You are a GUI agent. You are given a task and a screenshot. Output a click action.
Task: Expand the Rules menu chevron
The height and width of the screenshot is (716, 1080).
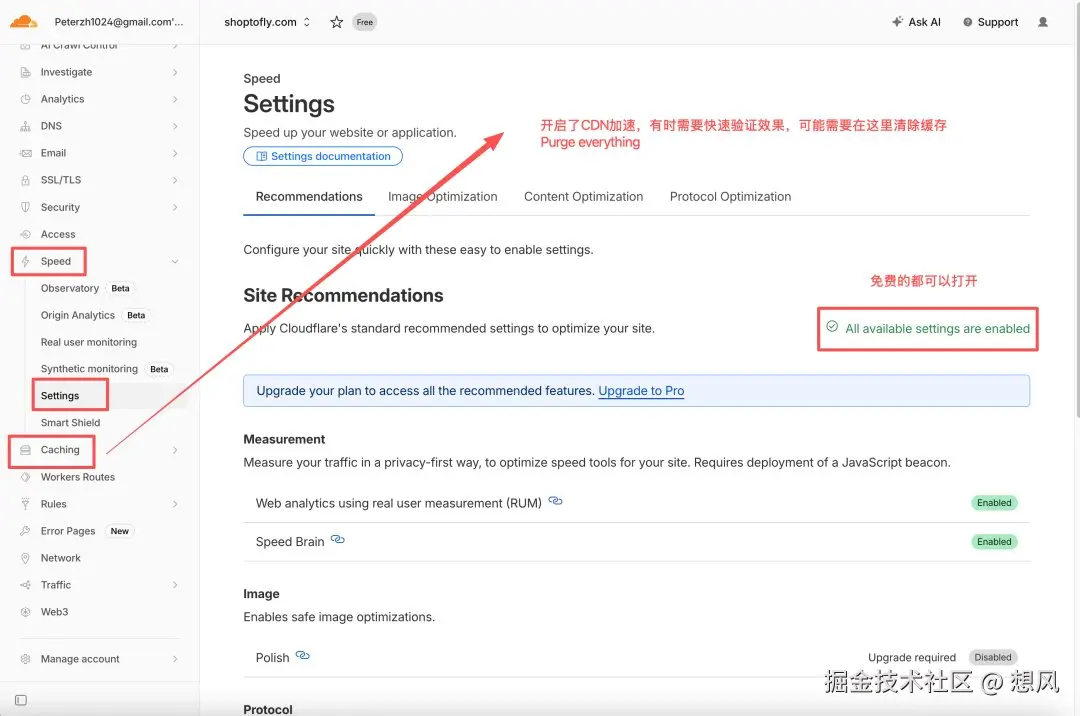175,504
